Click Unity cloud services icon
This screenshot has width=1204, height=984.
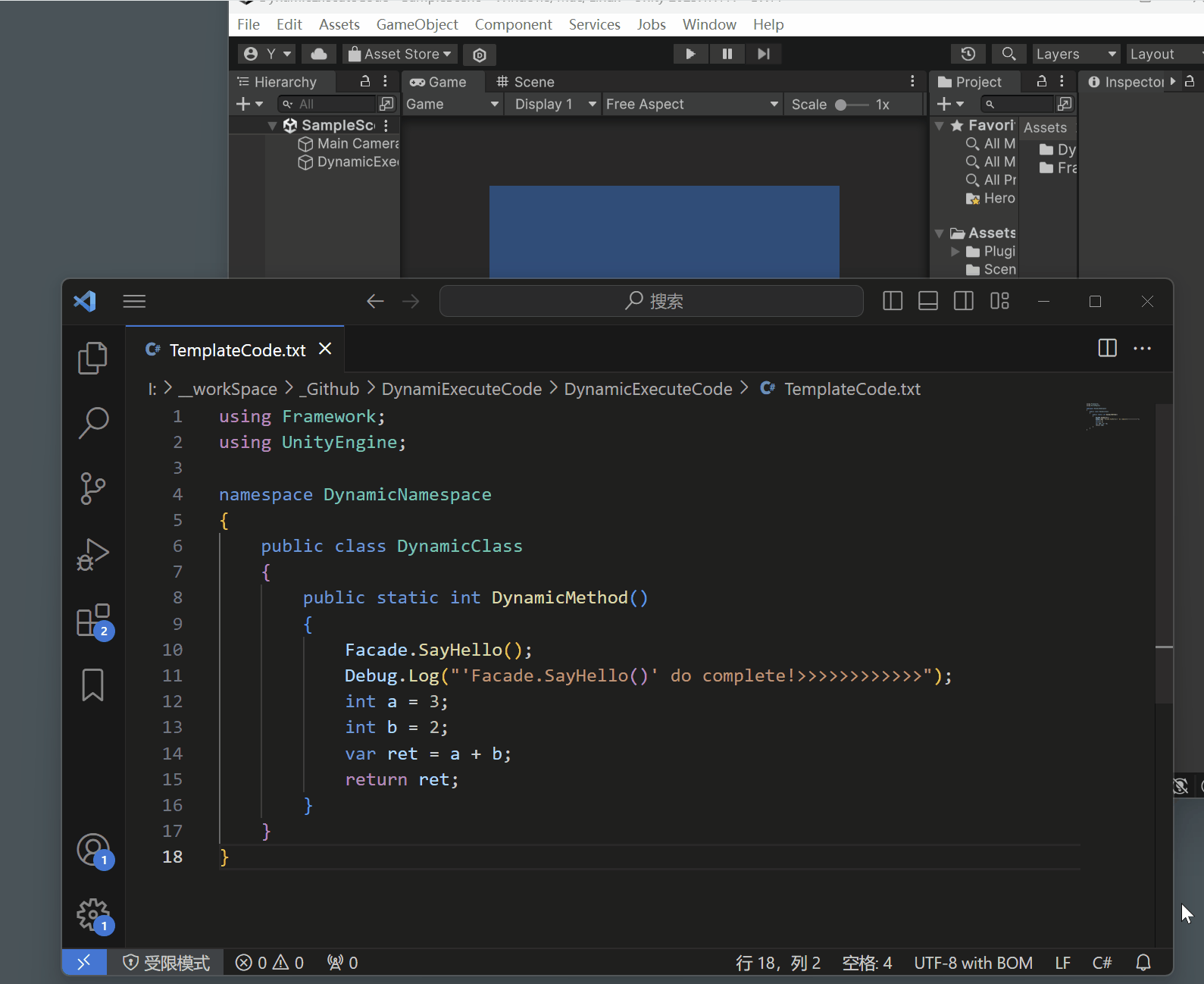pos(319,54)
